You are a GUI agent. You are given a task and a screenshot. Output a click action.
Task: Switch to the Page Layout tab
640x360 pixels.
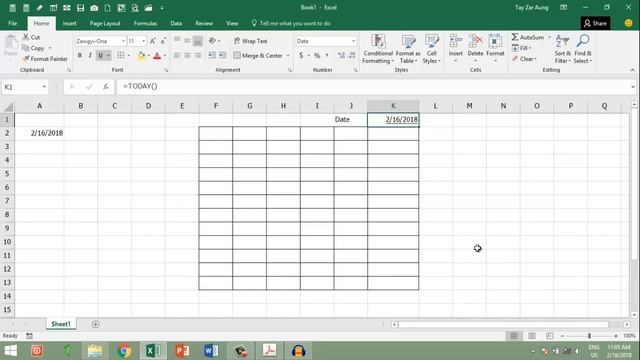pyautogui.click(x=105, y=23)
